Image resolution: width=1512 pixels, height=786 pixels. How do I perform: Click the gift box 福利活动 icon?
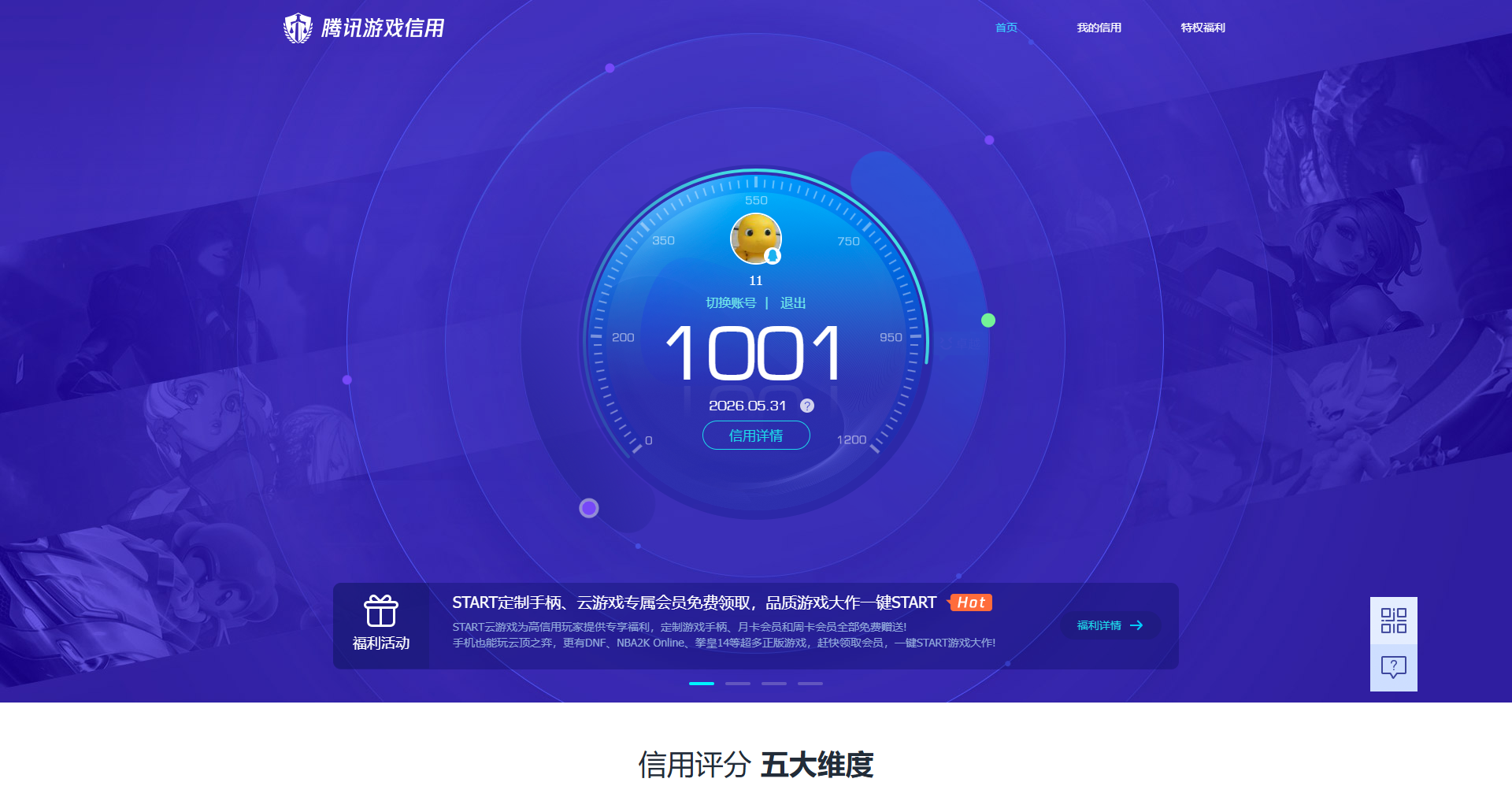pyautogui.click(x=381, y=612)
